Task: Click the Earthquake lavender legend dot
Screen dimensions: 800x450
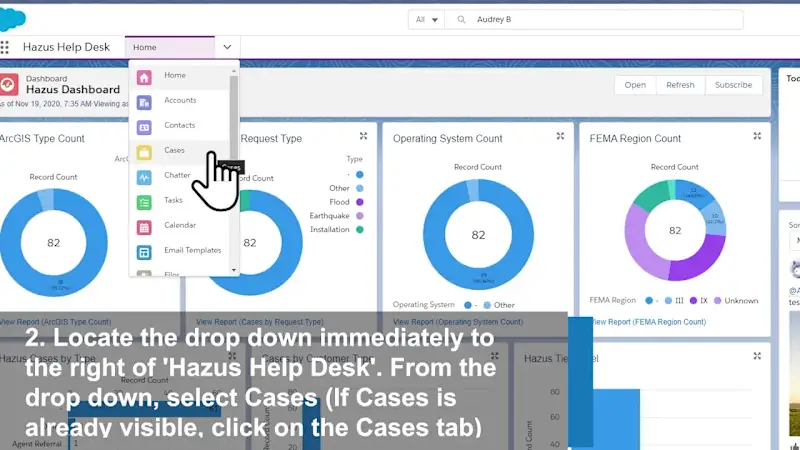Action: [360, 216]
